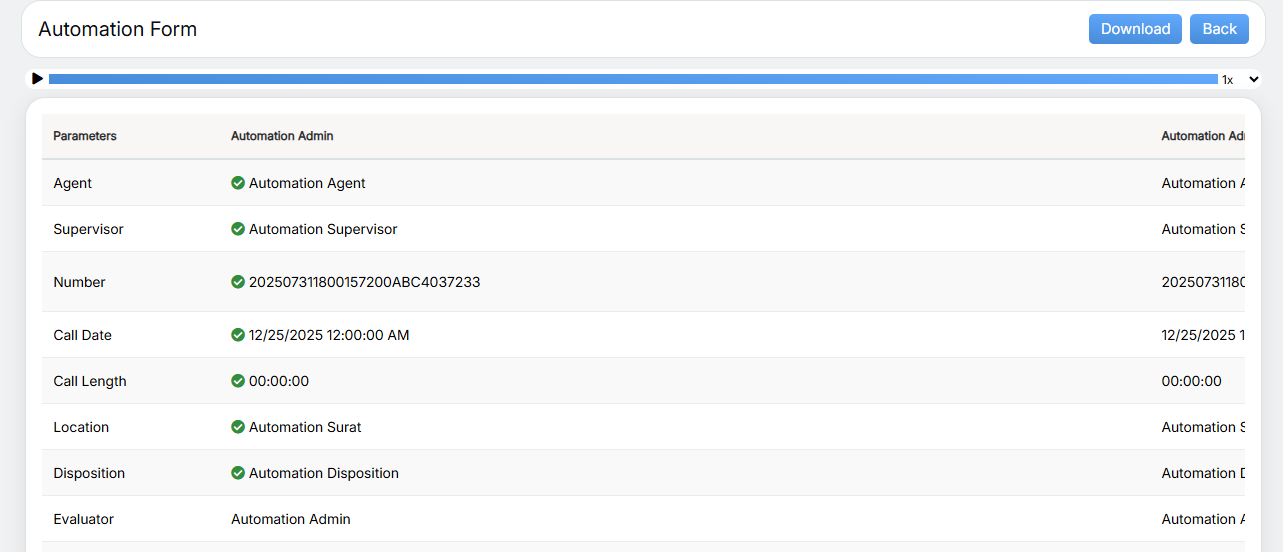Select the Evaluator row label

(84, 519)
